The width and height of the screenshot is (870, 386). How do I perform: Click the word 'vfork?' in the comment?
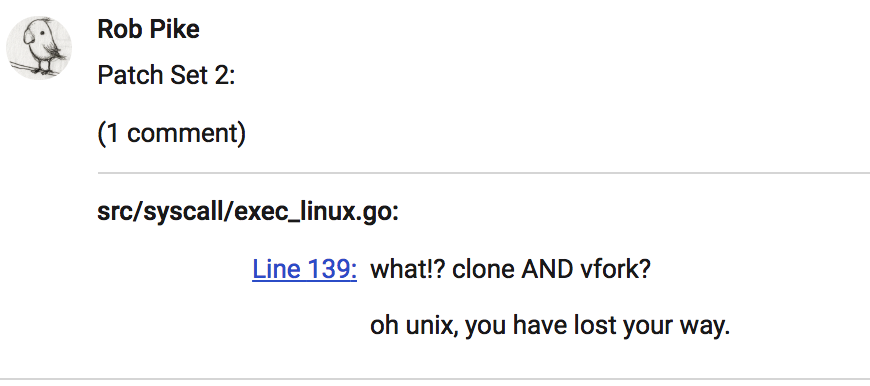[615, 270]
